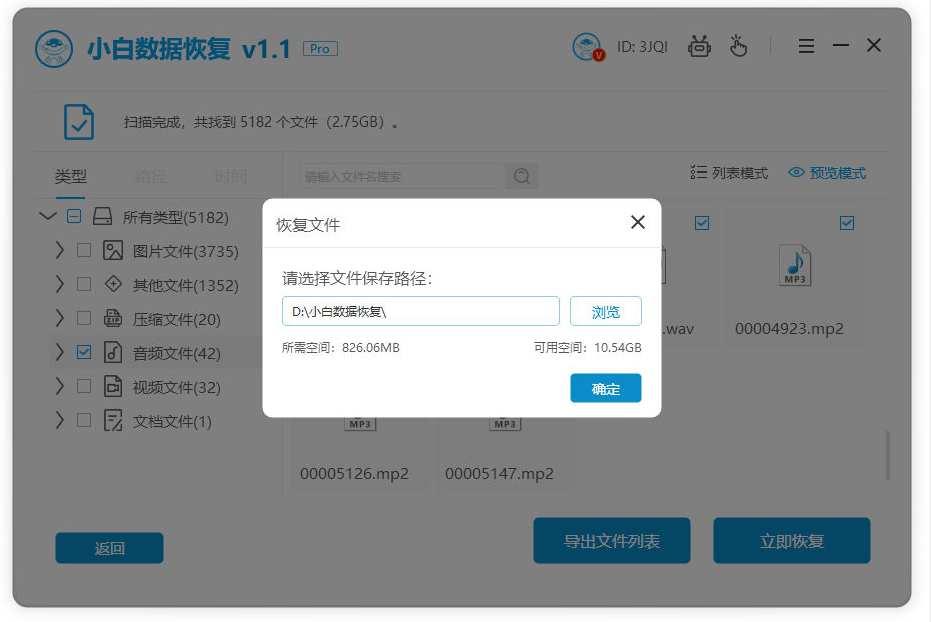Click the file list vertical scrollbar
931x622 pixels.
[888, 455]
